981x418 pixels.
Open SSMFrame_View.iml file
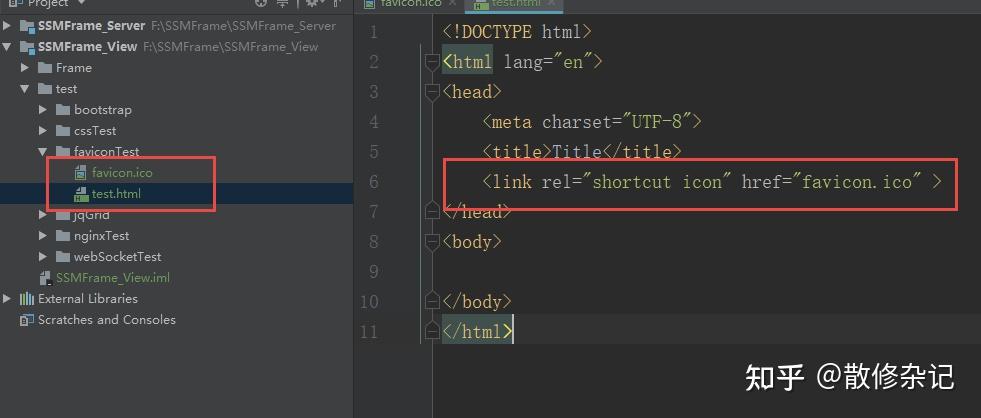(113, 278)
